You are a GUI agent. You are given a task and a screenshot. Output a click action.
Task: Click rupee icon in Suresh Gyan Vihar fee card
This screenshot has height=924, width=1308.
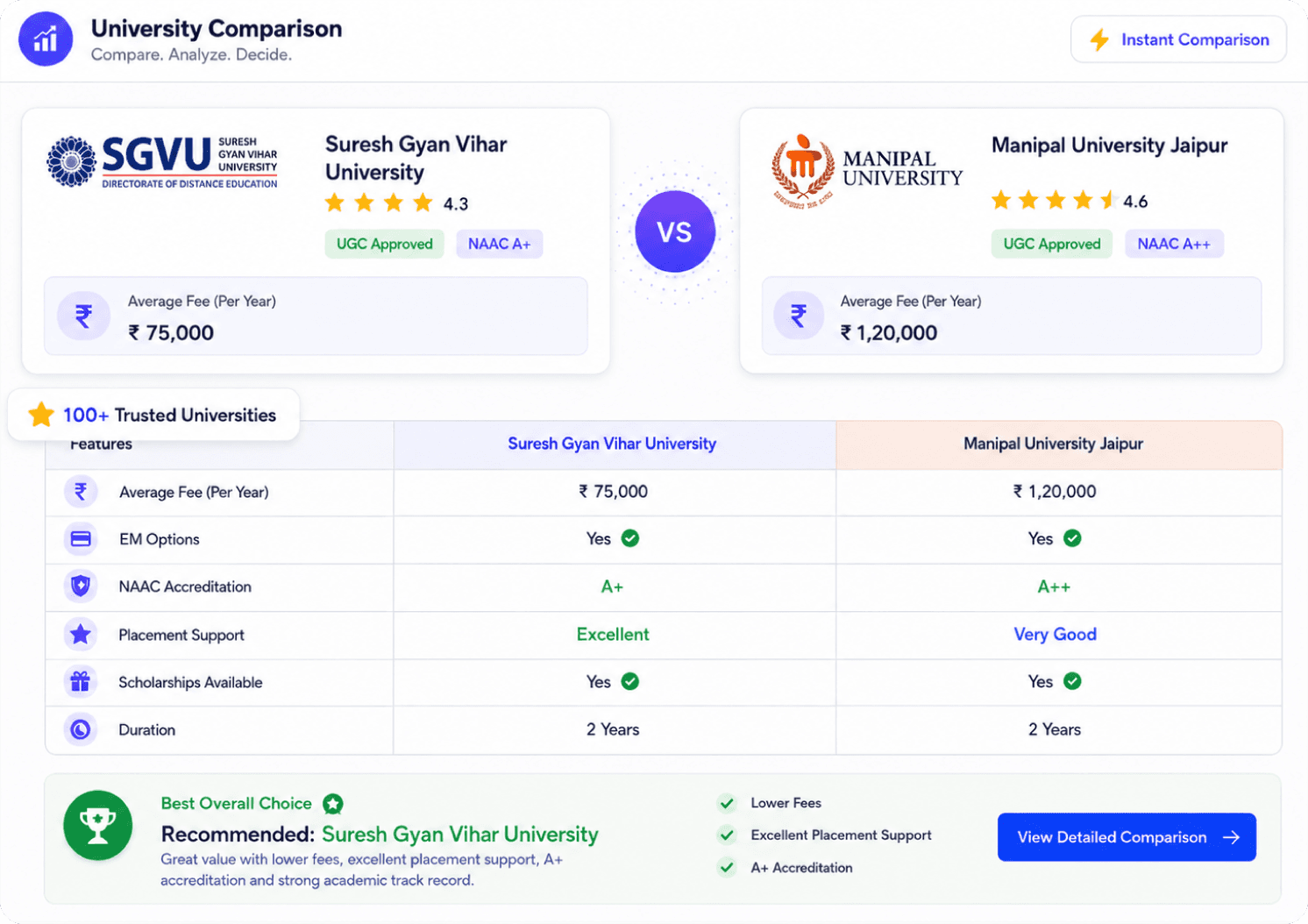pyautogui.click(x=83, y=316)
